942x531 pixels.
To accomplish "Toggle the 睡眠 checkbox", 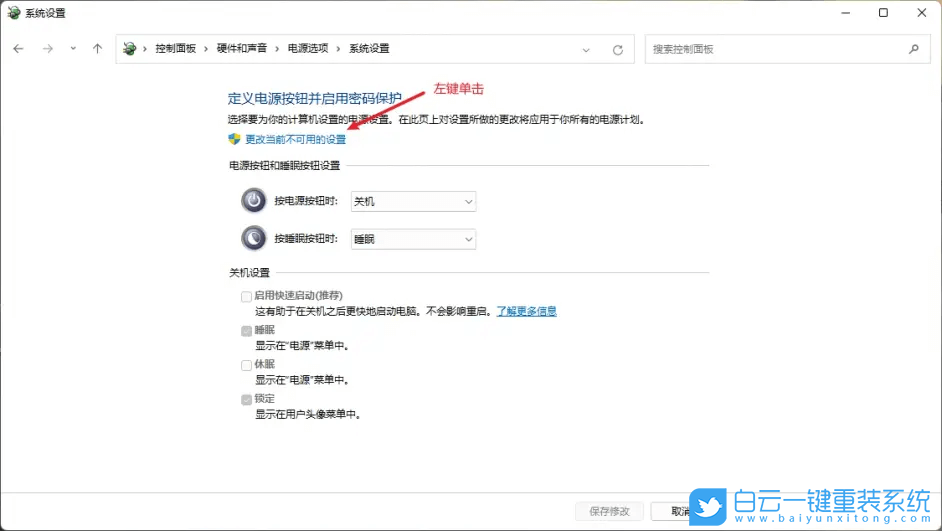I will [246, 331].
